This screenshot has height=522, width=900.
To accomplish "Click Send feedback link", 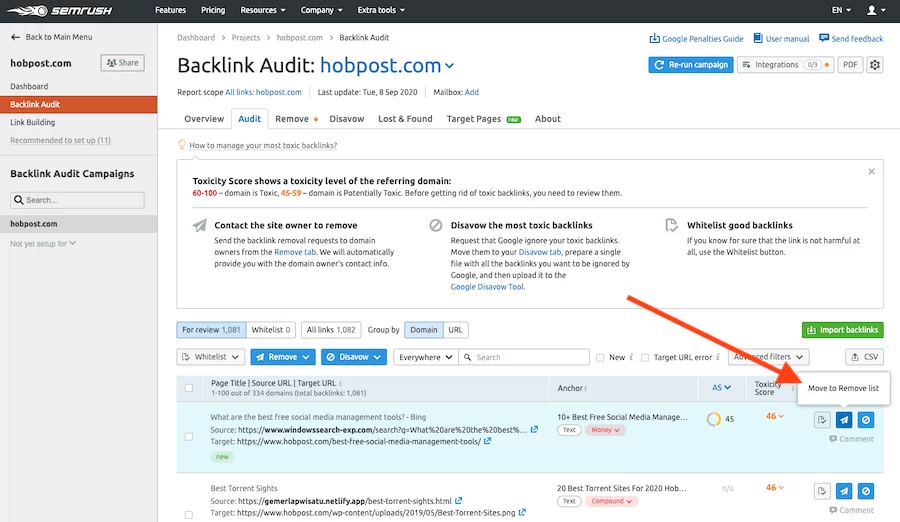I will point(851,38).
